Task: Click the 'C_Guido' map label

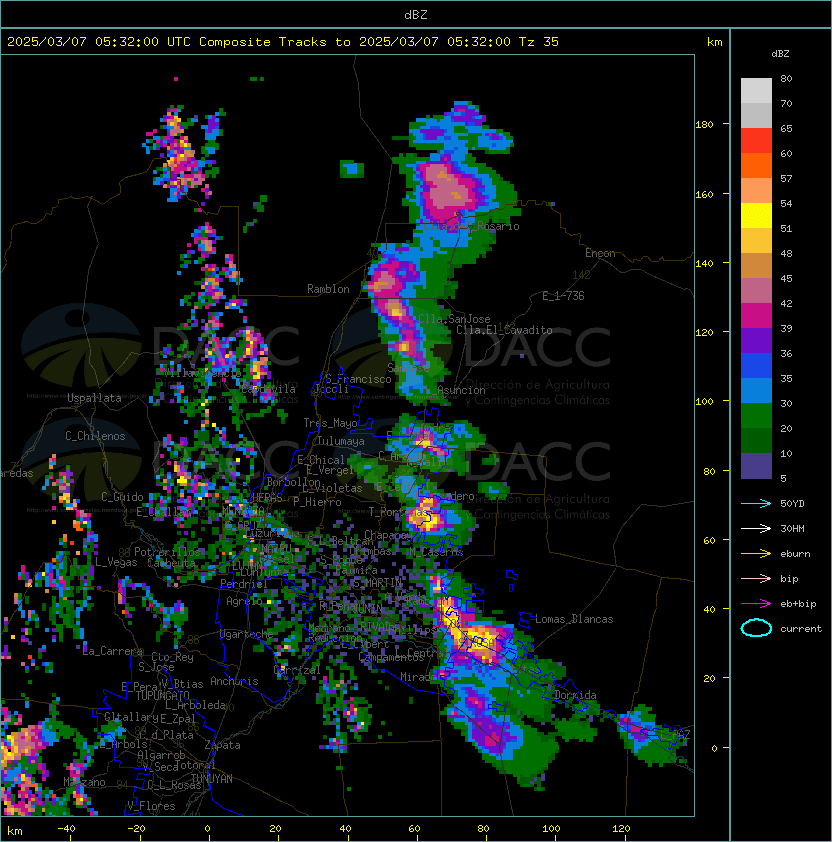Action: pyautogui.click(x=122, y=497)
